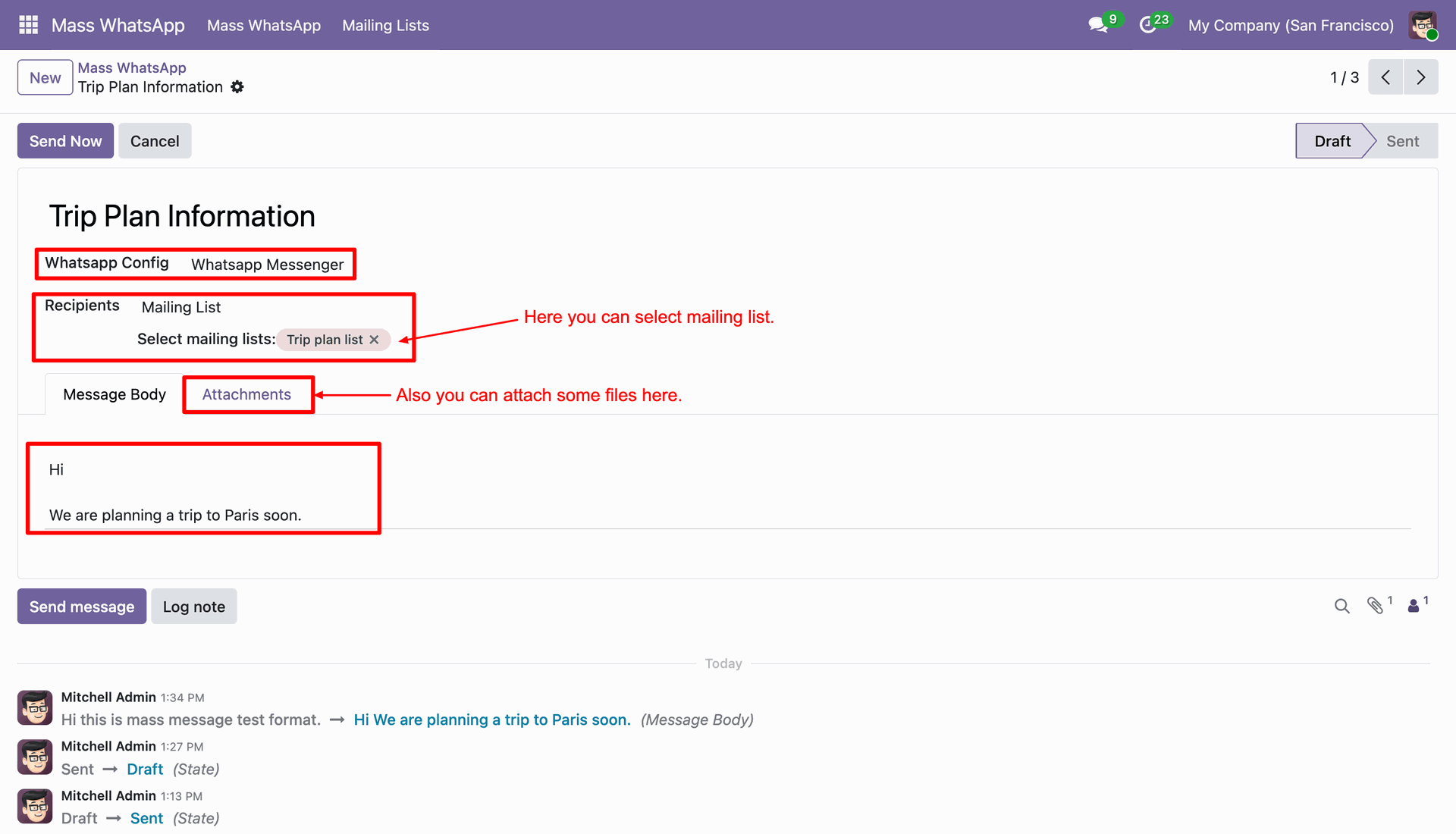Select the Draft status stage
The height and width of the screenshot is (834, 1456).
[x=1332, y=141]
